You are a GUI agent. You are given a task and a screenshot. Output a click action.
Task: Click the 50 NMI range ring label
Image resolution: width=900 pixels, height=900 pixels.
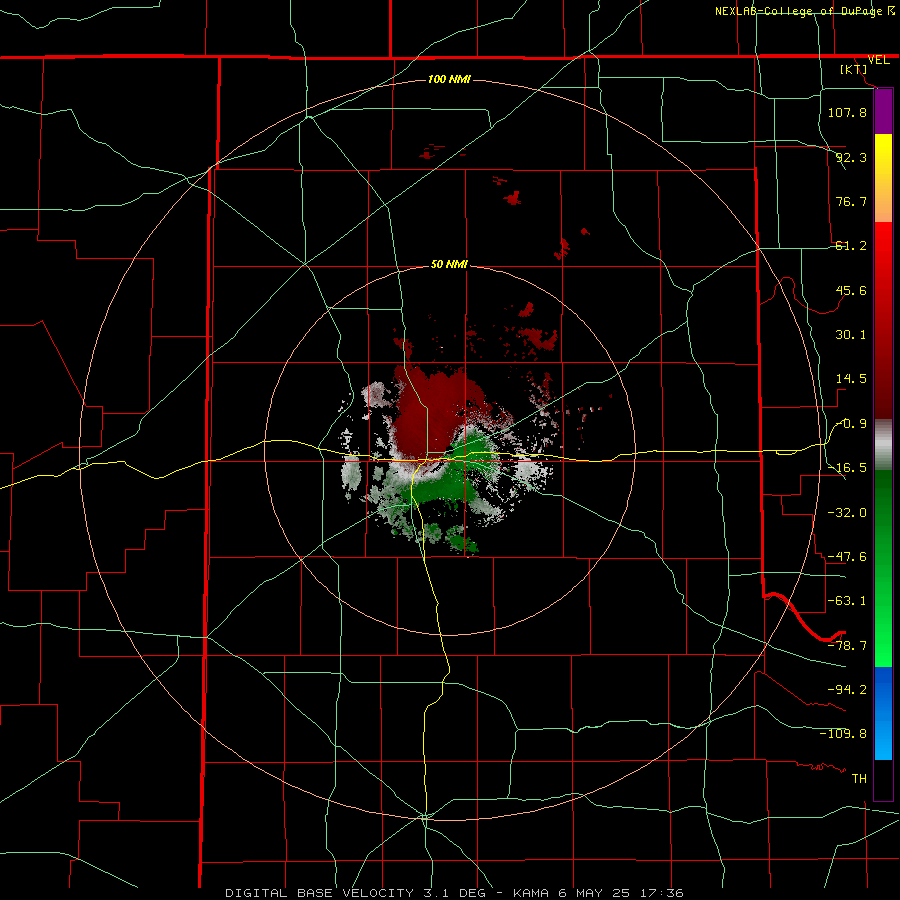449,265
